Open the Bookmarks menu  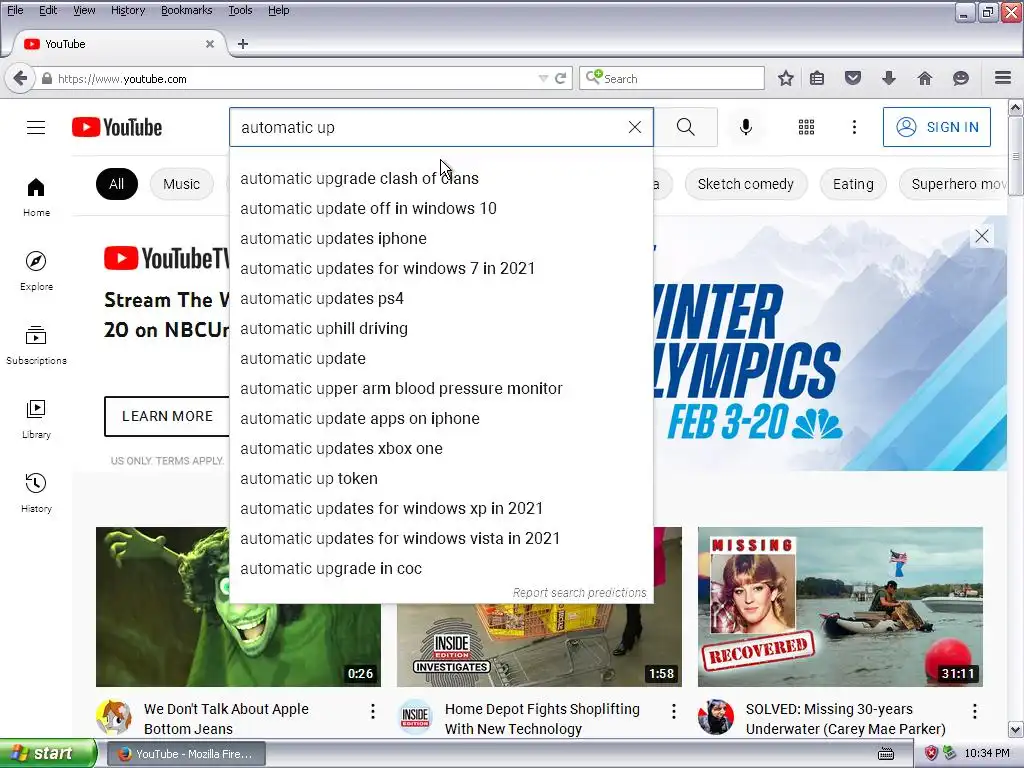click(x=186, y=10)
